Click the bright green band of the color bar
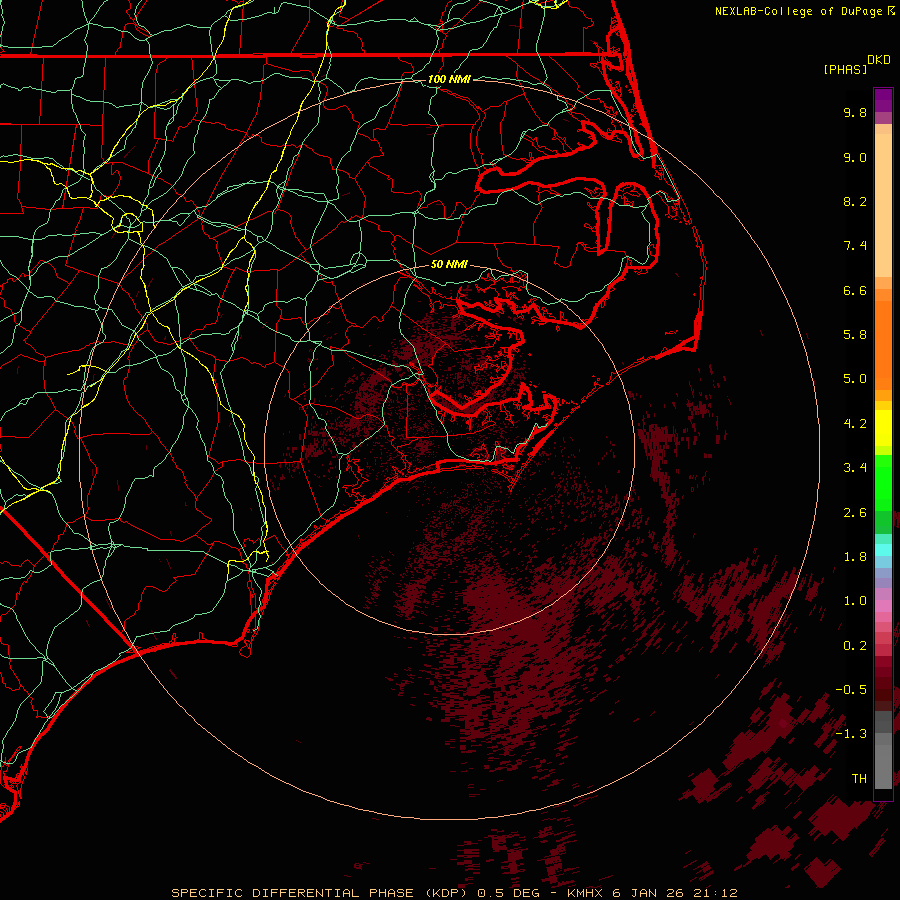The image size is (900, 900). click(883, 483)
